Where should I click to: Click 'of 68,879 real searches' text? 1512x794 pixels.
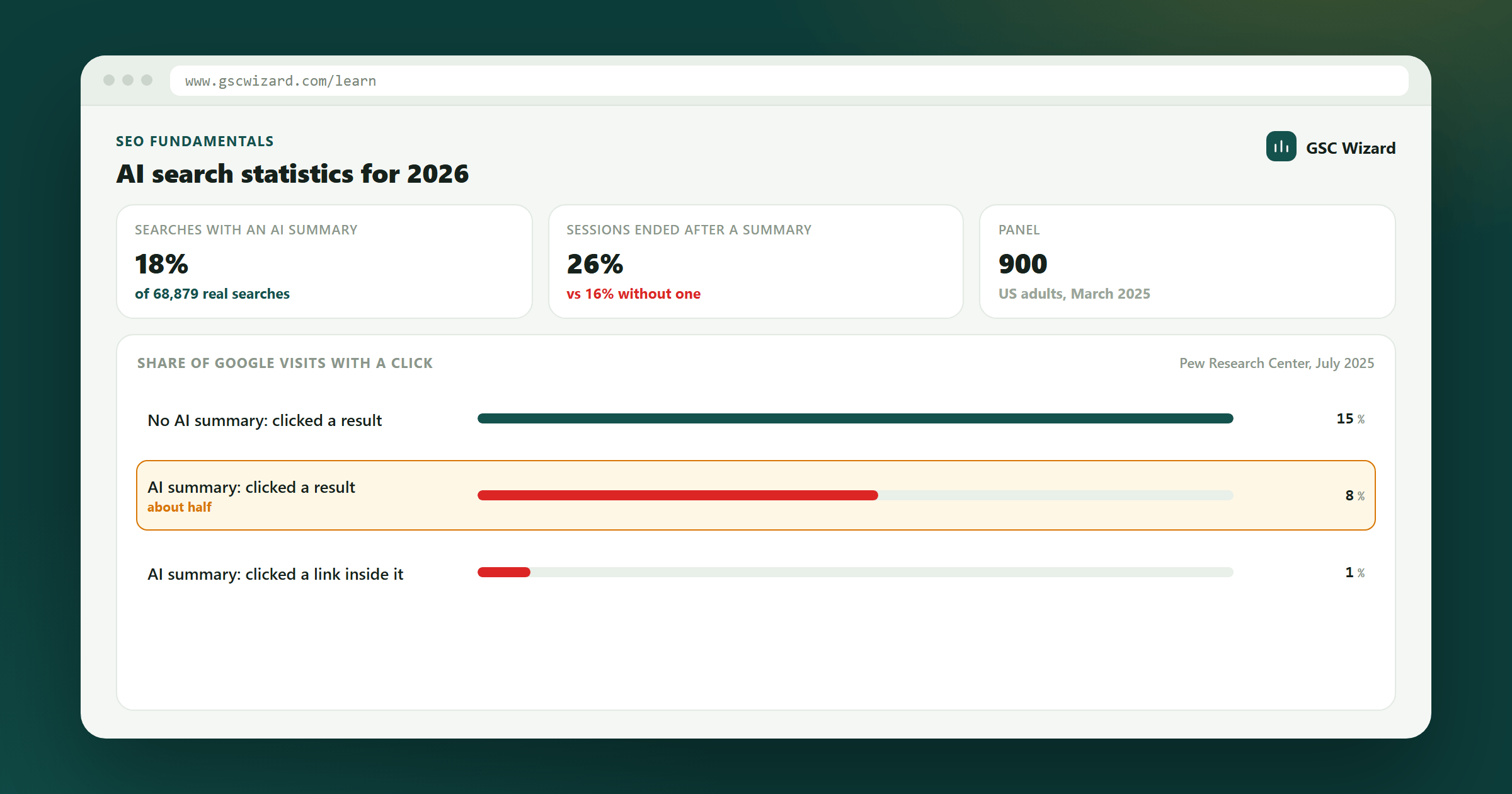point(212,294)
